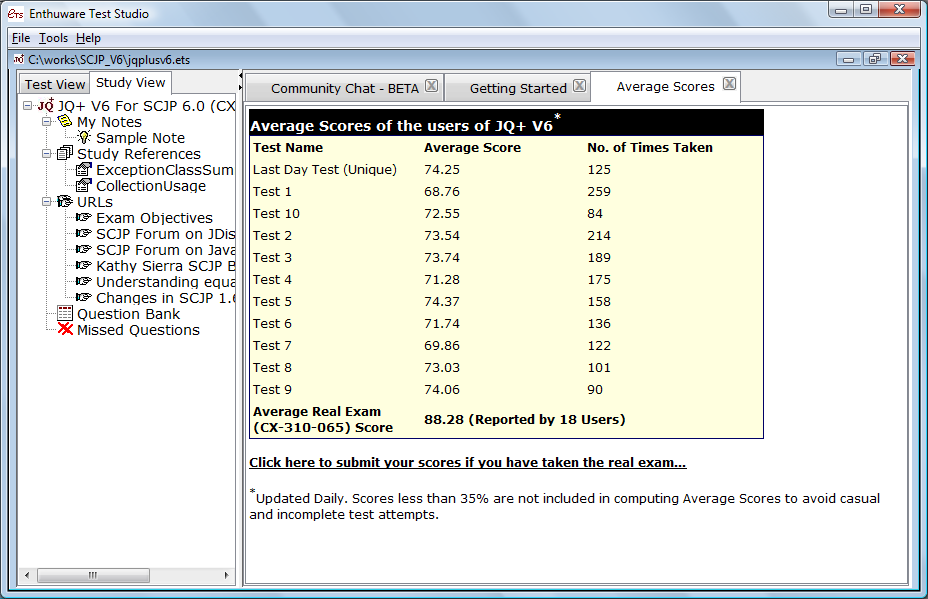Click the tree horizontal scrollbar thumb
This screenshot has height=599, width=928.
click(x=93, y=575)
